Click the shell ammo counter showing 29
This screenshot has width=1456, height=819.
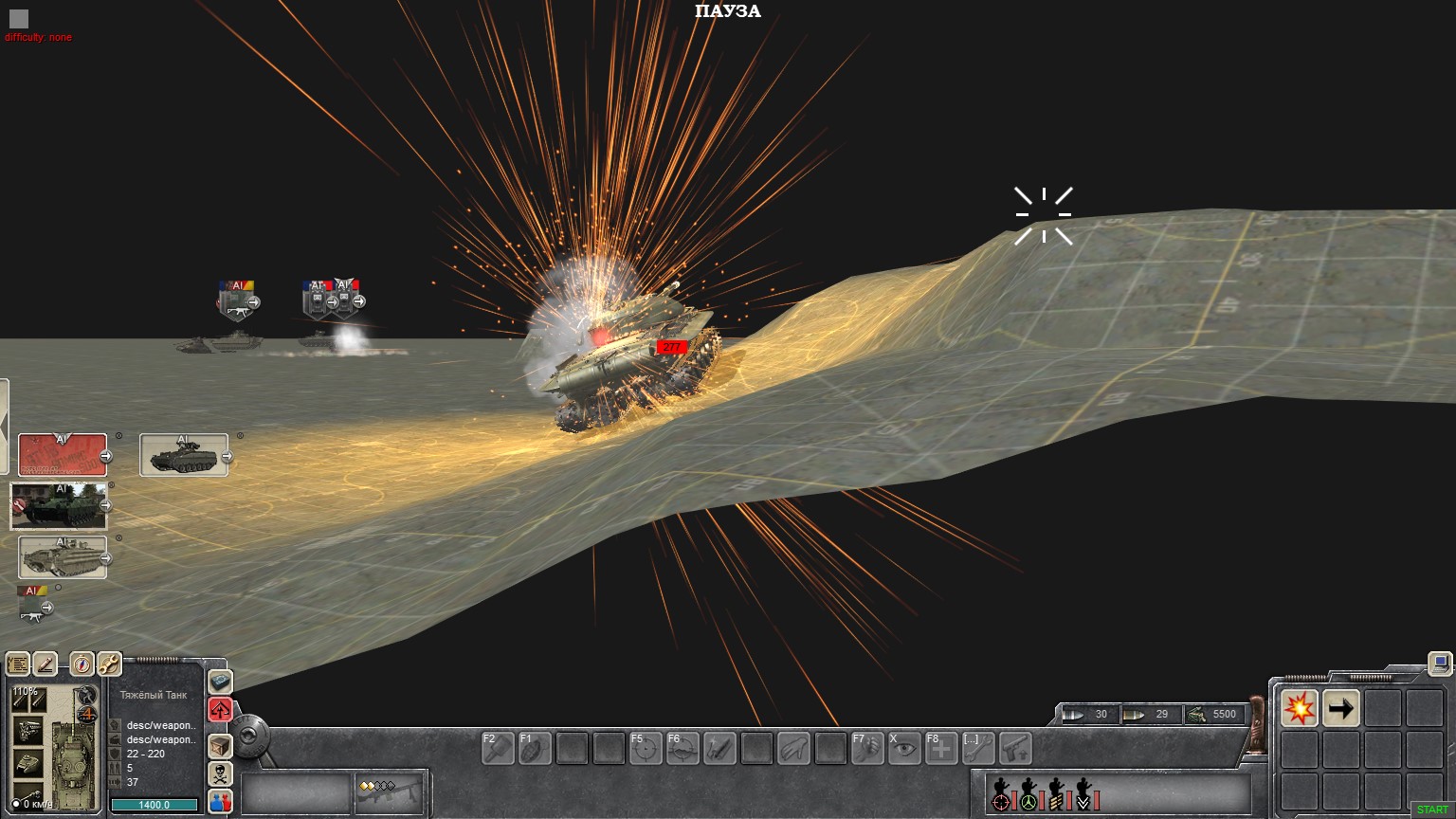pos(1150,715)
